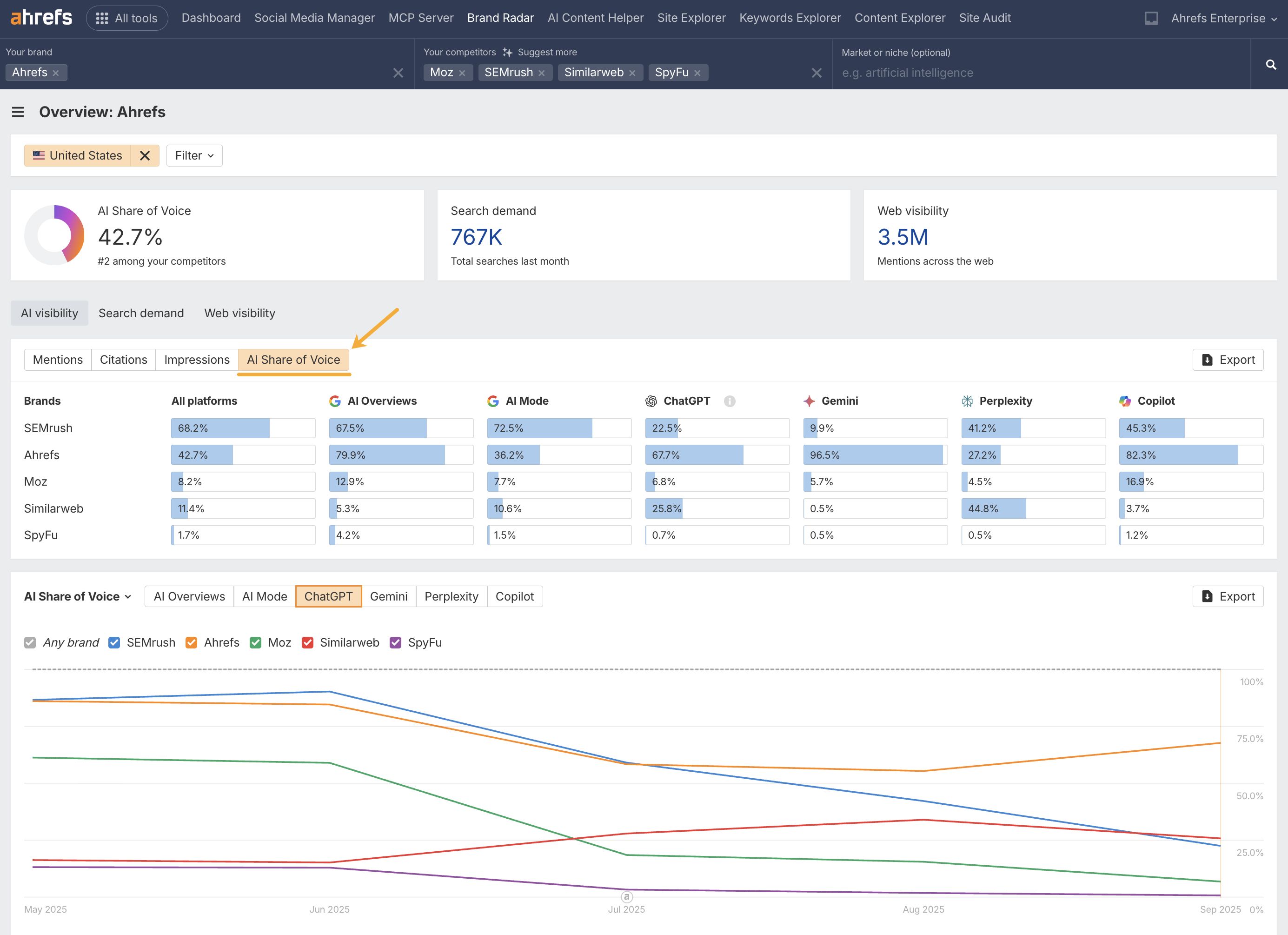The width and height of the screenshot is (1288, 935).
Task: Click the Perplexity icon in the table header
Action: click(967, 401)
